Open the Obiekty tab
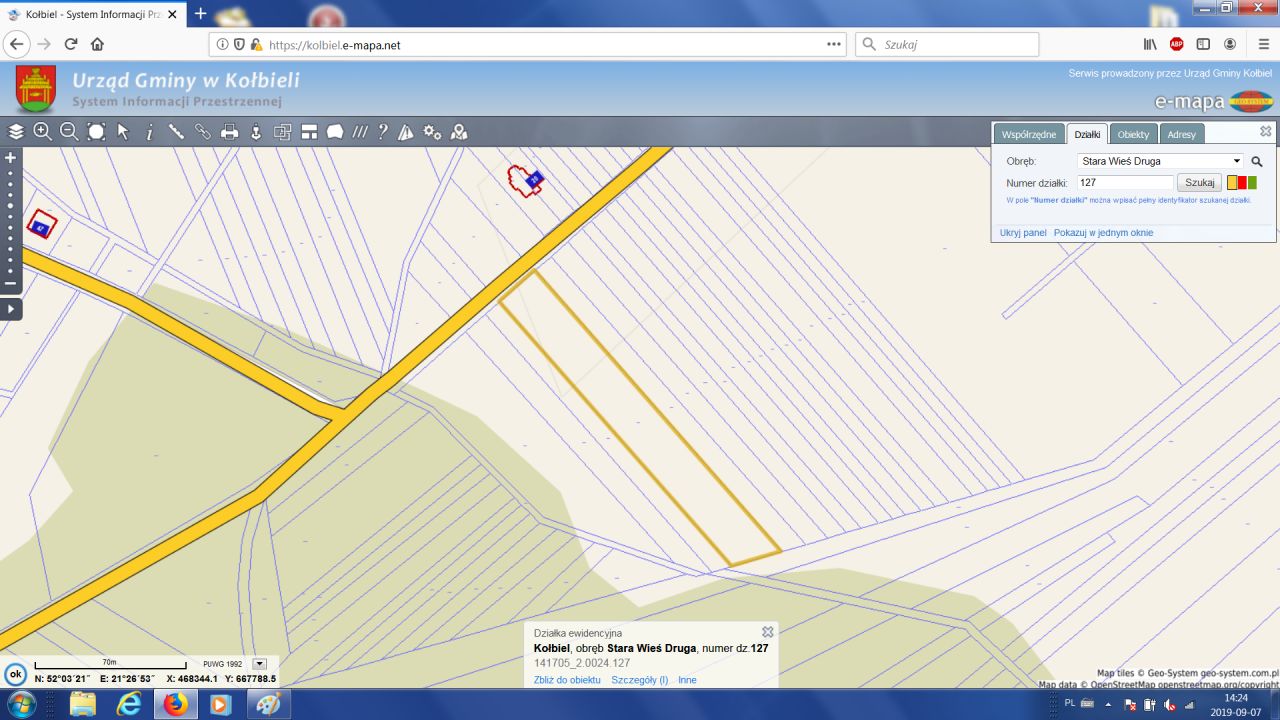 point(1134,134)
